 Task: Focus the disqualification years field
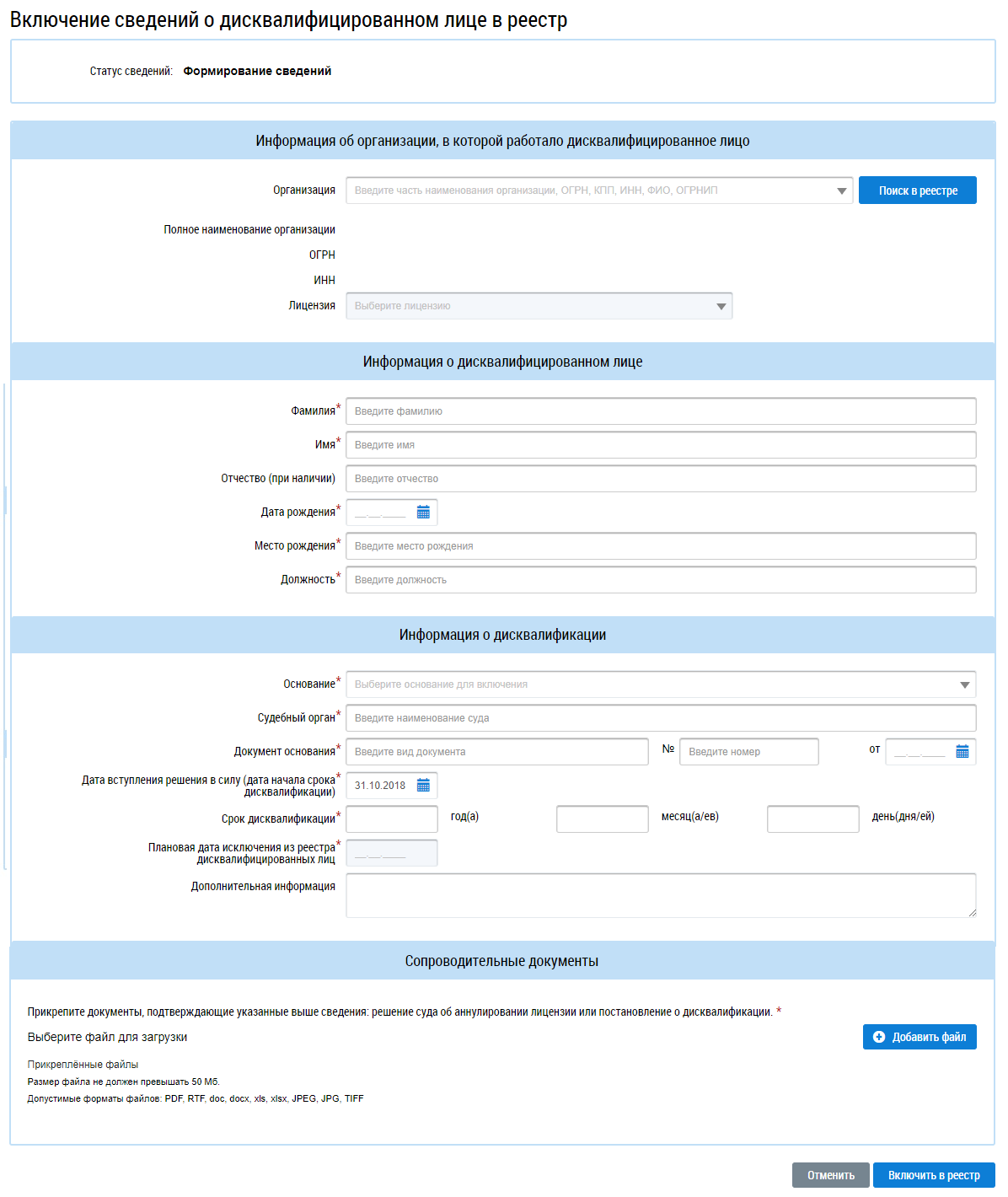coord(392,819)
